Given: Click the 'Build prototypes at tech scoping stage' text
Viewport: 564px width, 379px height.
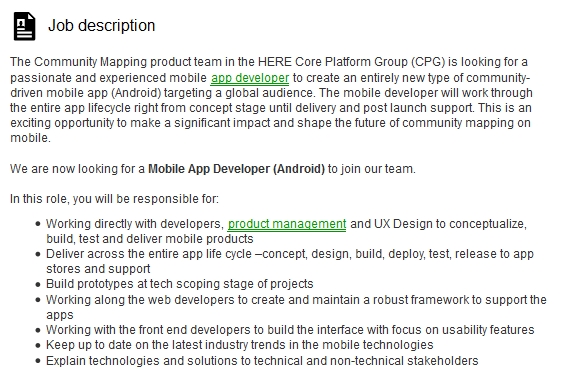Looking at the screenshot, I should (x=179, y=284).
